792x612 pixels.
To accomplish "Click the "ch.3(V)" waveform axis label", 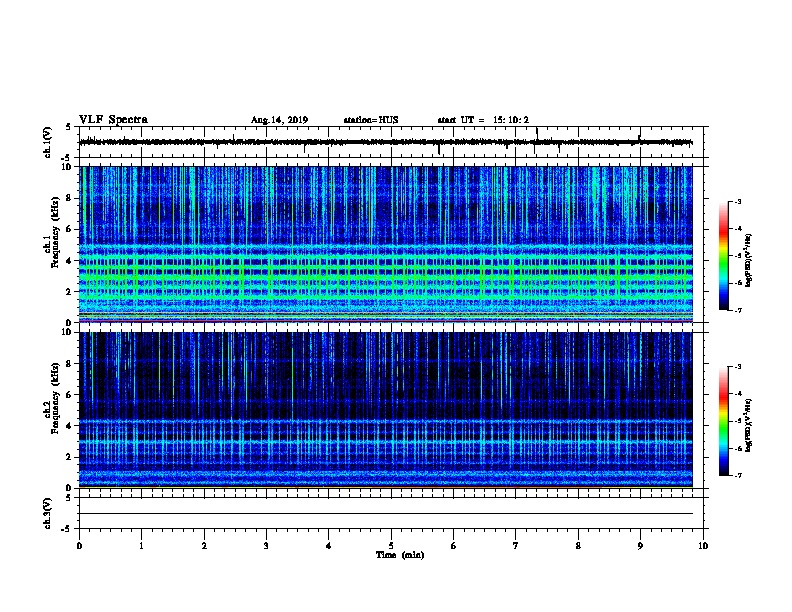I will pos(48,513).
